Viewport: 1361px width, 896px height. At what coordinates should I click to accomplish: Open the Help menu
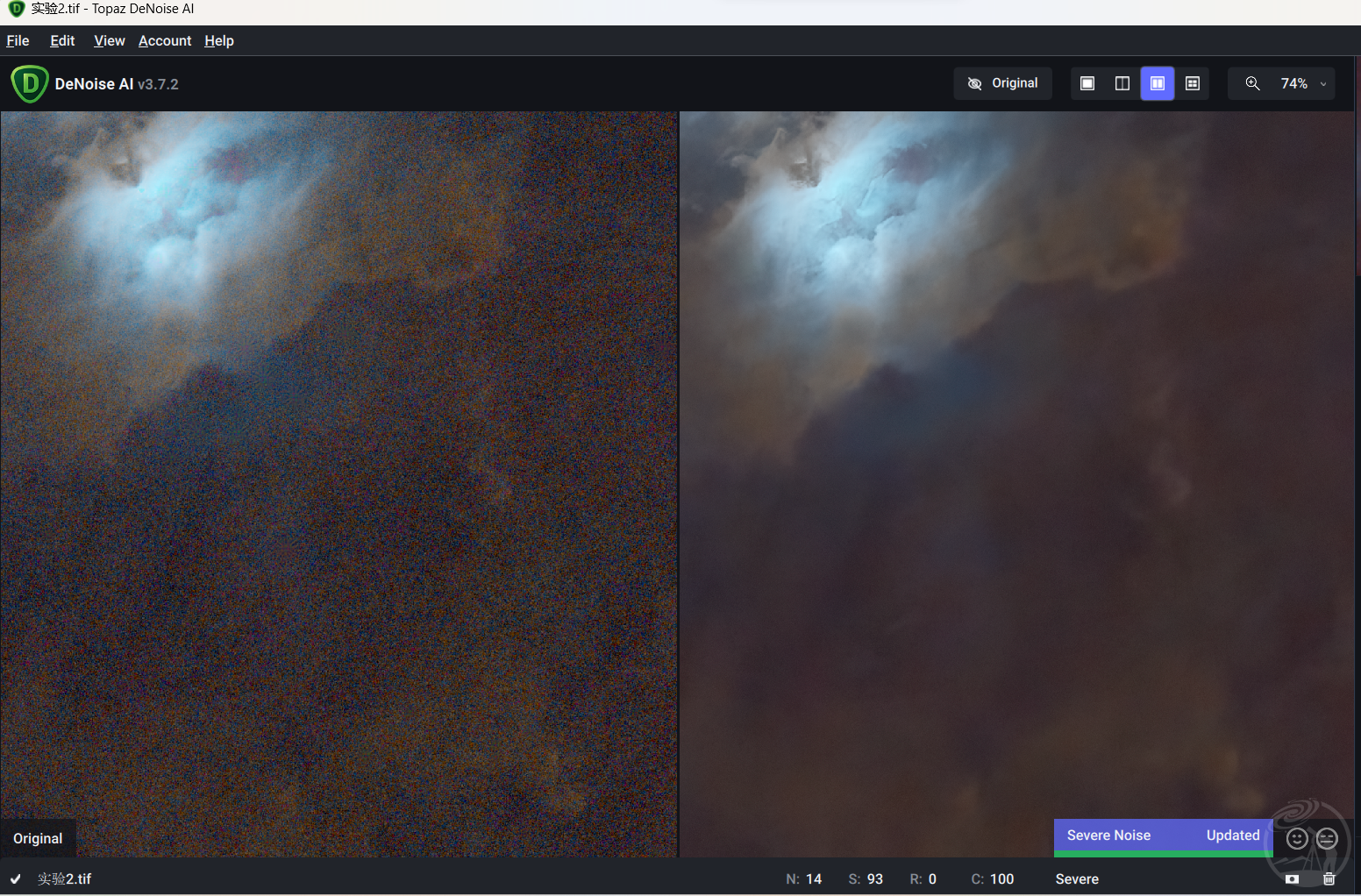pyautogui.click(x=219, y=40)
